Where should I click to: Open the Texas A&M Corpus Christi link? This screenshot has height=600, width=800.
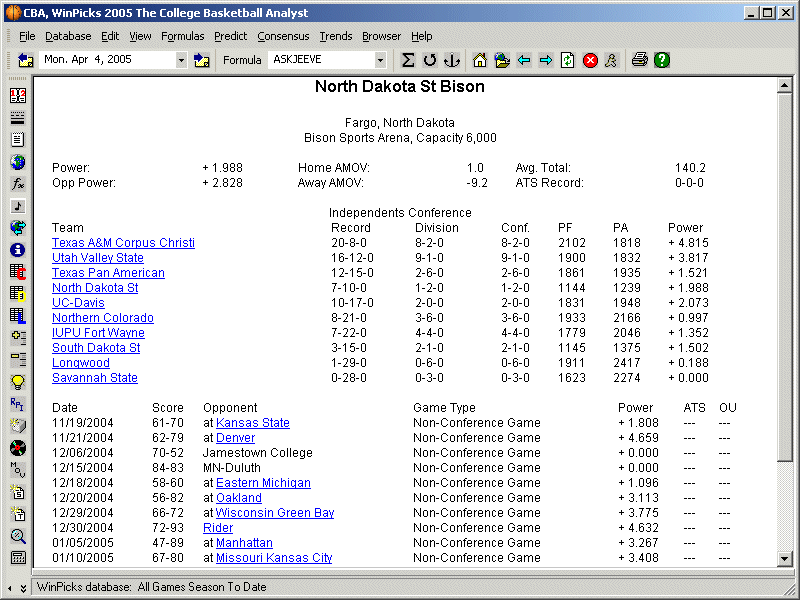click(123, 243)
